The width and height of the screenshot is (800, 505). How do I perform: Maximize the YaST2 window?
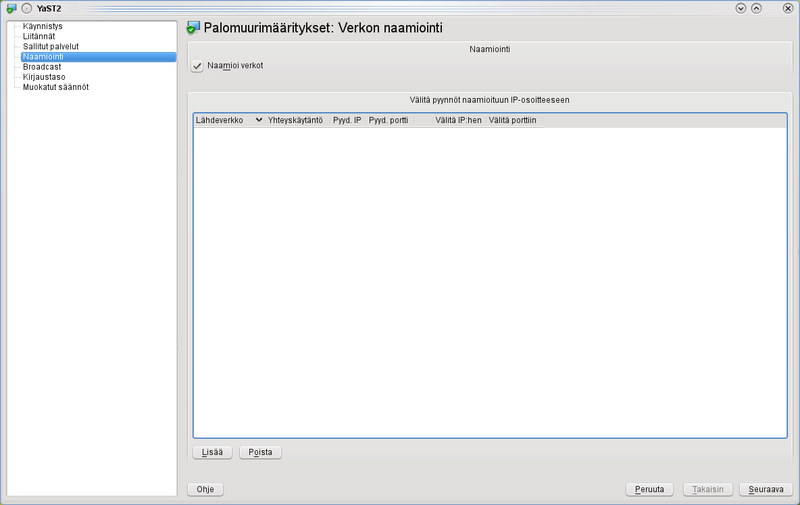757,8
